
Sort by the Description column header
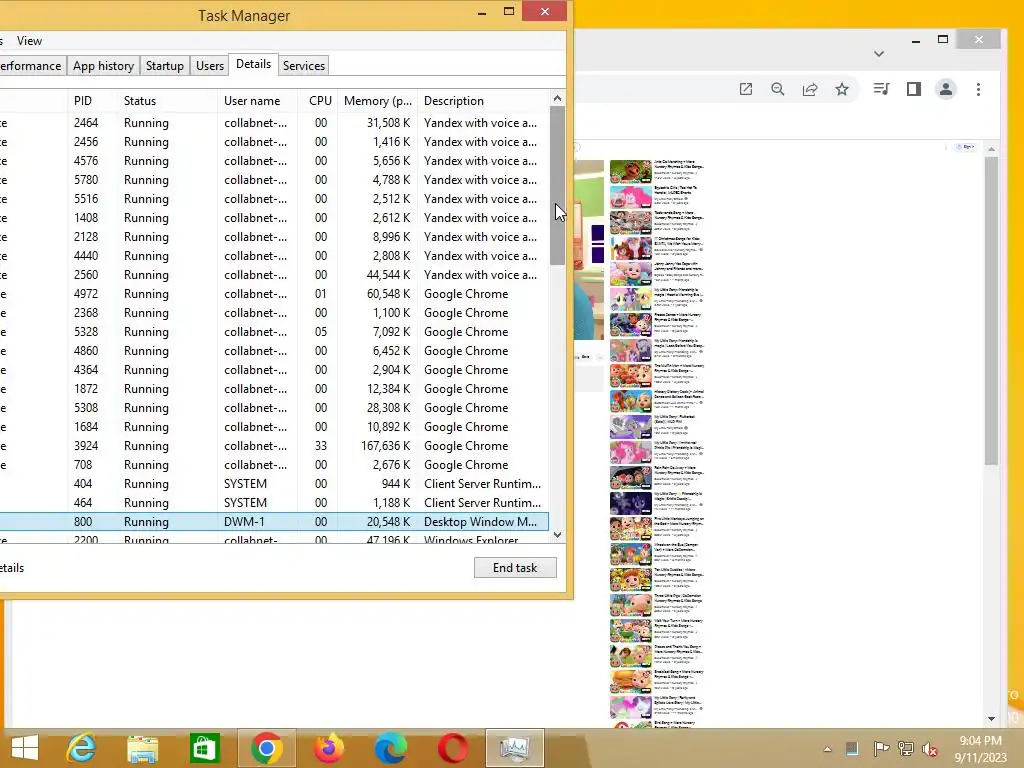click(483, 101)
